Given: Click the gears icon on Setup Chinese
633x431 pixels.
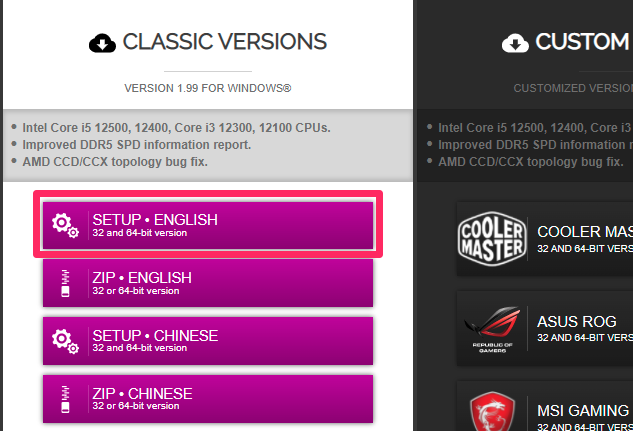Looking at the screenshot, I should [65, 341].
